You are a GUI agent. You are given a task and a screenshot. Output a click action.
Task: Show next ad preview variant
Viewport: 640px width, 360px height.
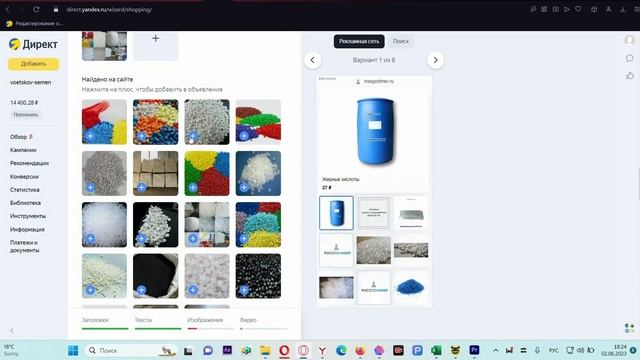pos(436,60)
